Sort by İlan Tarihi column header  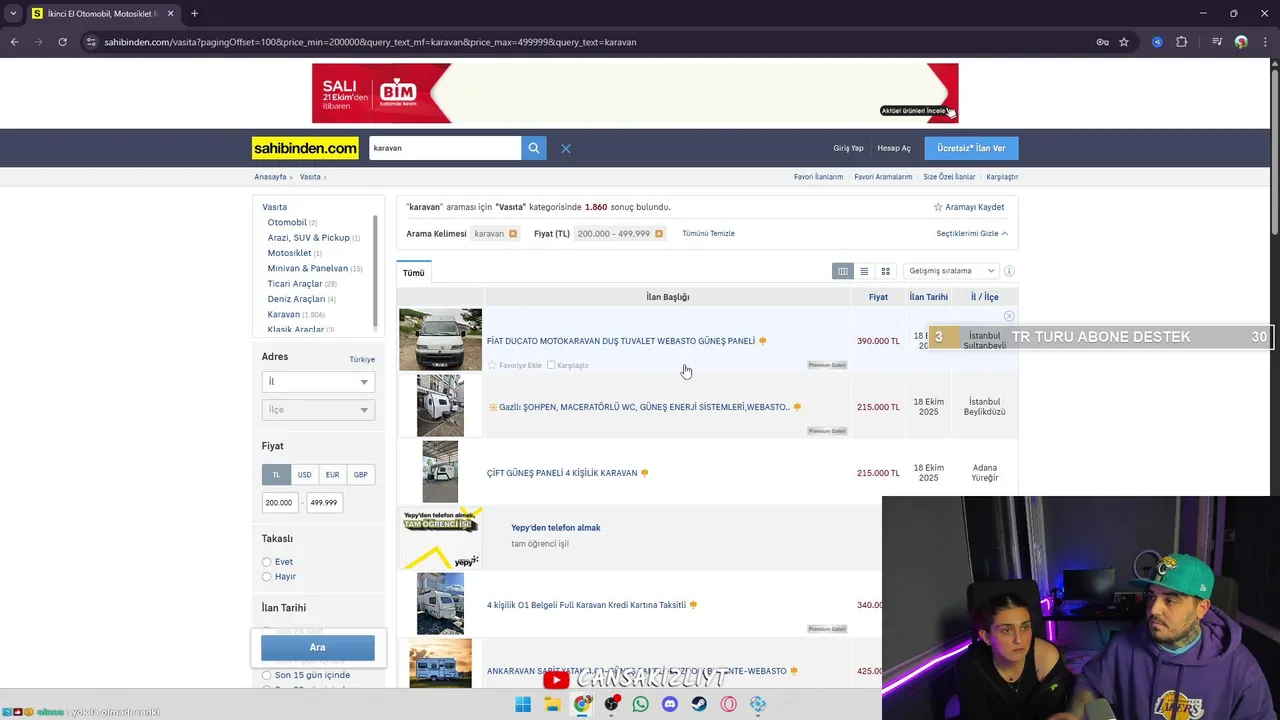928,297
